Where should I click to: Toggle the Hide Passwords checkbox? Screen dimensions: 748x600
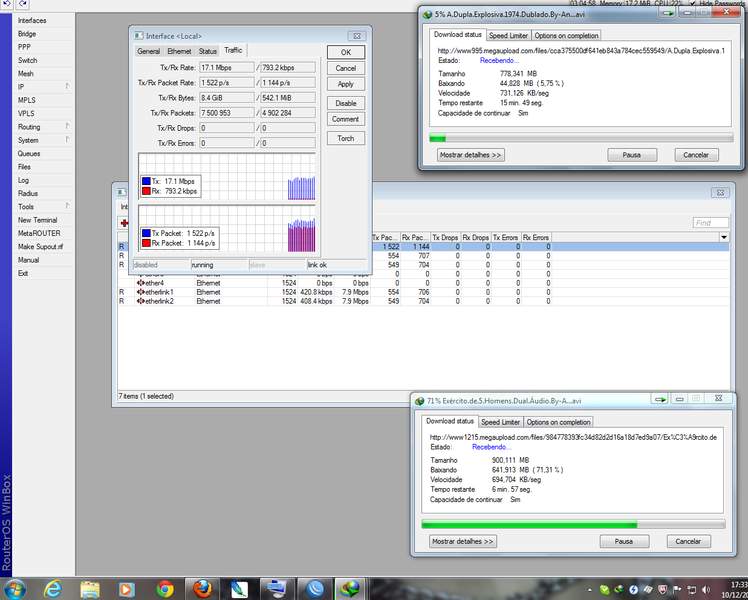(693, 3)
